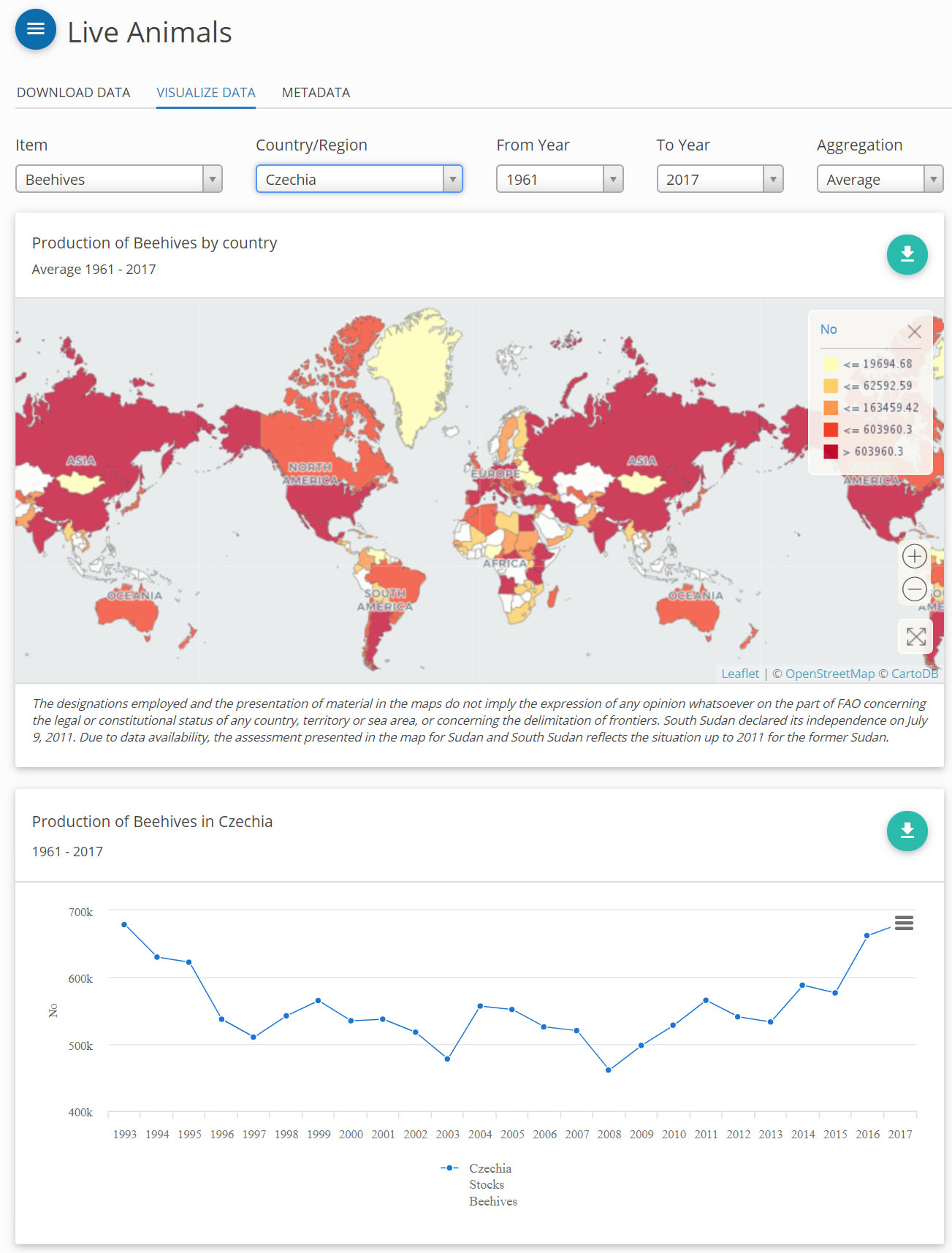The height and width of the screenshot is (1253, 952).
Task: Open the hamburger main menu
Action: (x=36, y=30)
